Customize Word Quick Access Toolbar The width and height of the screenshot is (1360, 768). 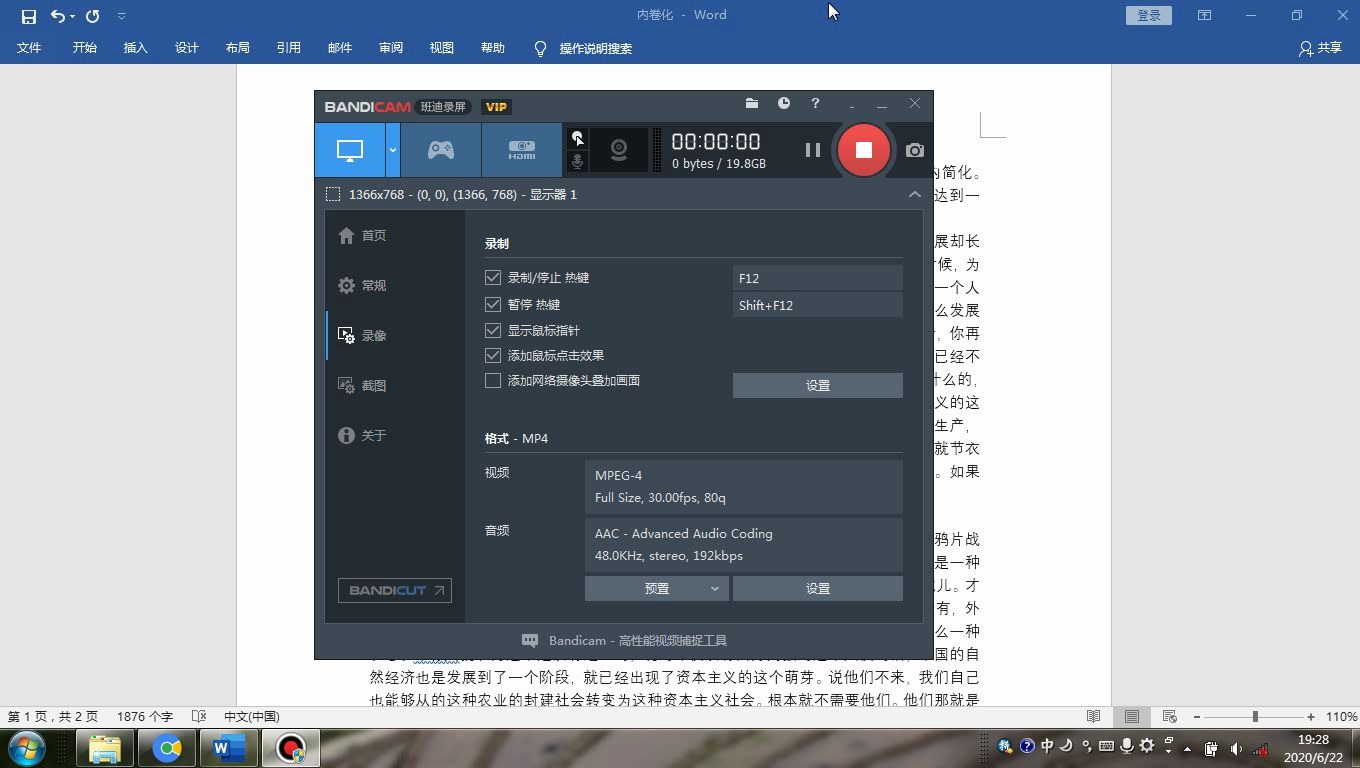(121, 16)
